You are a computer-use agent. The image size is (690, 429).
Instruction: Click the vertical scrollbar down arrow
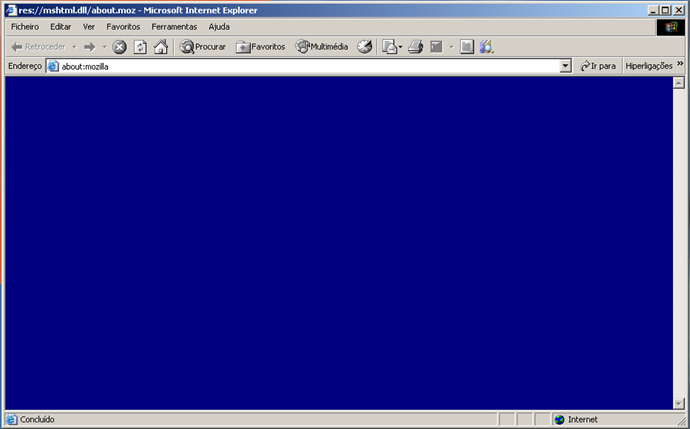[x=679, y=403]
